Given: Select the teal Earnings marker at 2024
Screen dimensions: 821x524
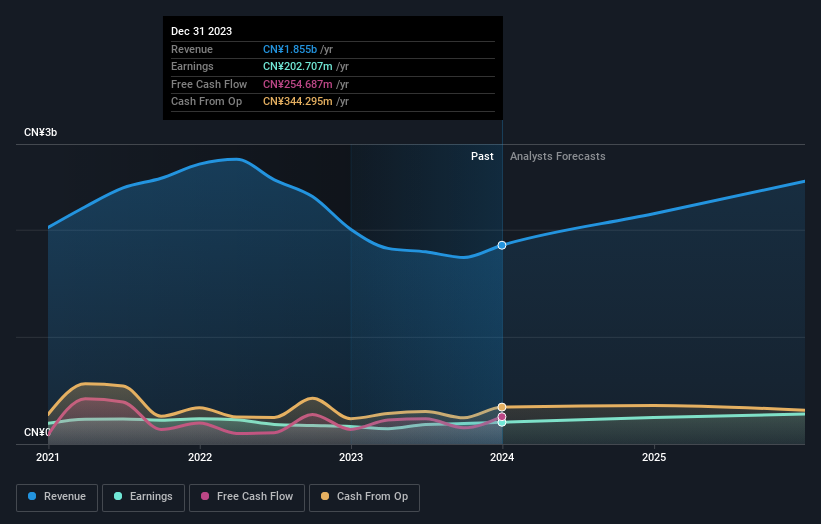Looking at the screenshot, I should [x=502, y=422].
